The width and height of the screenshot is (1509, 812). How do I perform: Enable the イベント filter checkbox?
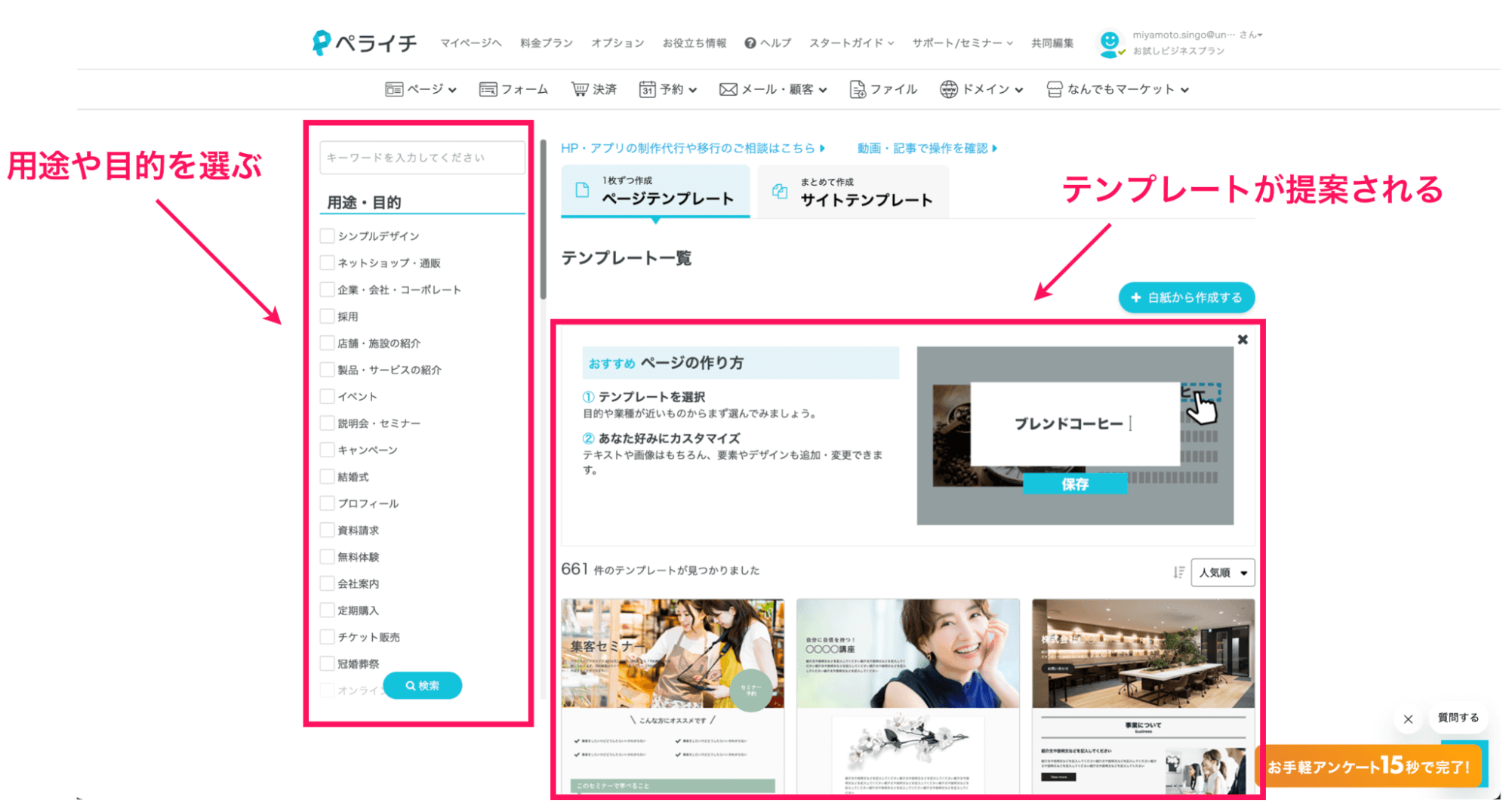click(327, 395)
